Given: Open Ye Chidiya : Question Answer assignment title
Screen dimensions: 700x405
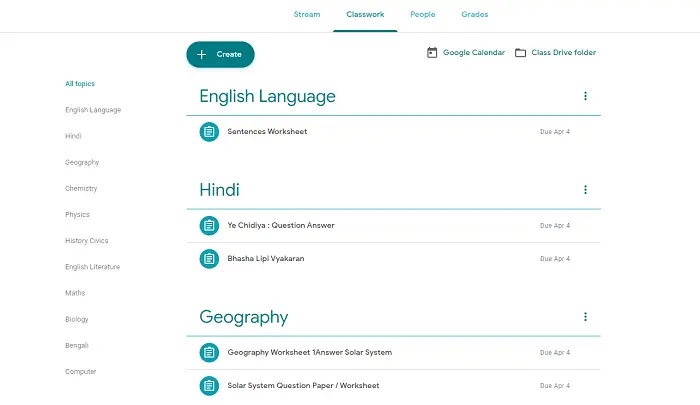Looking at the screenshot, I should [281, 225].
